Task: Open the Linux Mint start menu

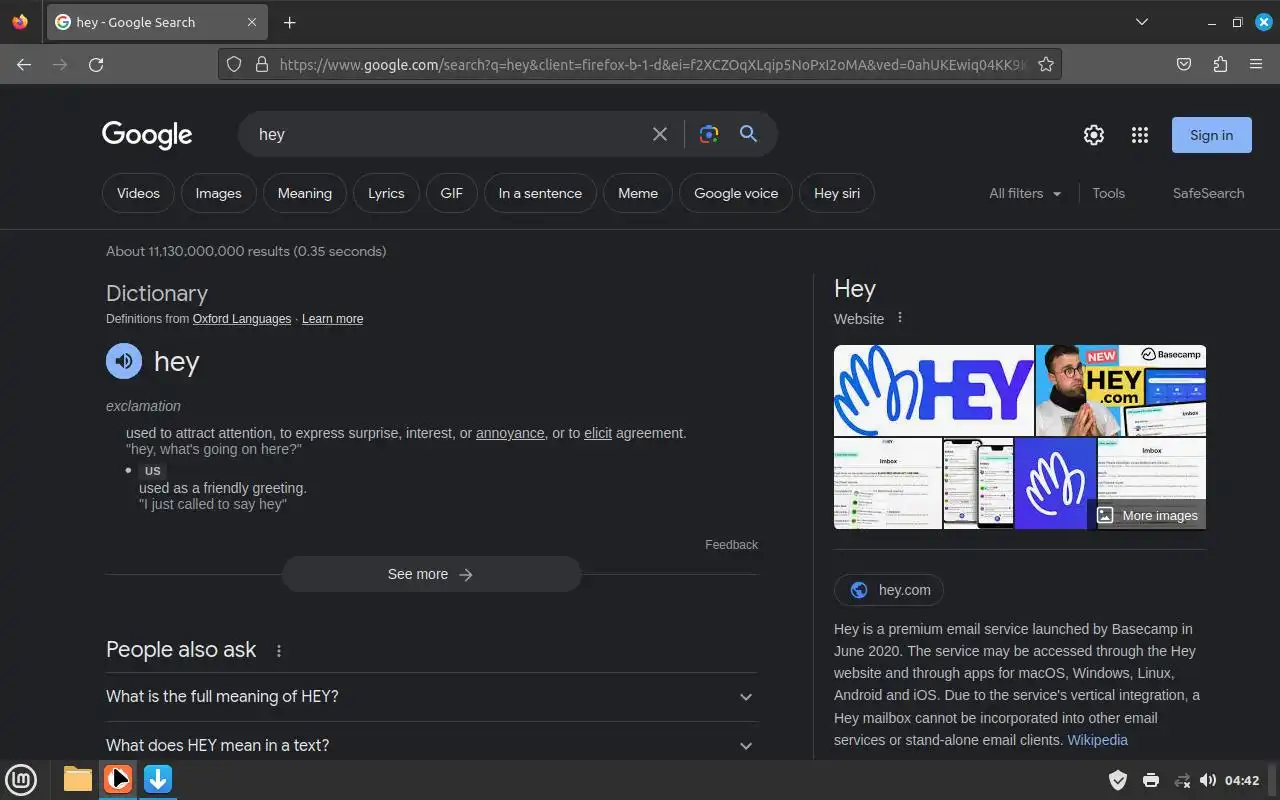Action: point(21,779)
